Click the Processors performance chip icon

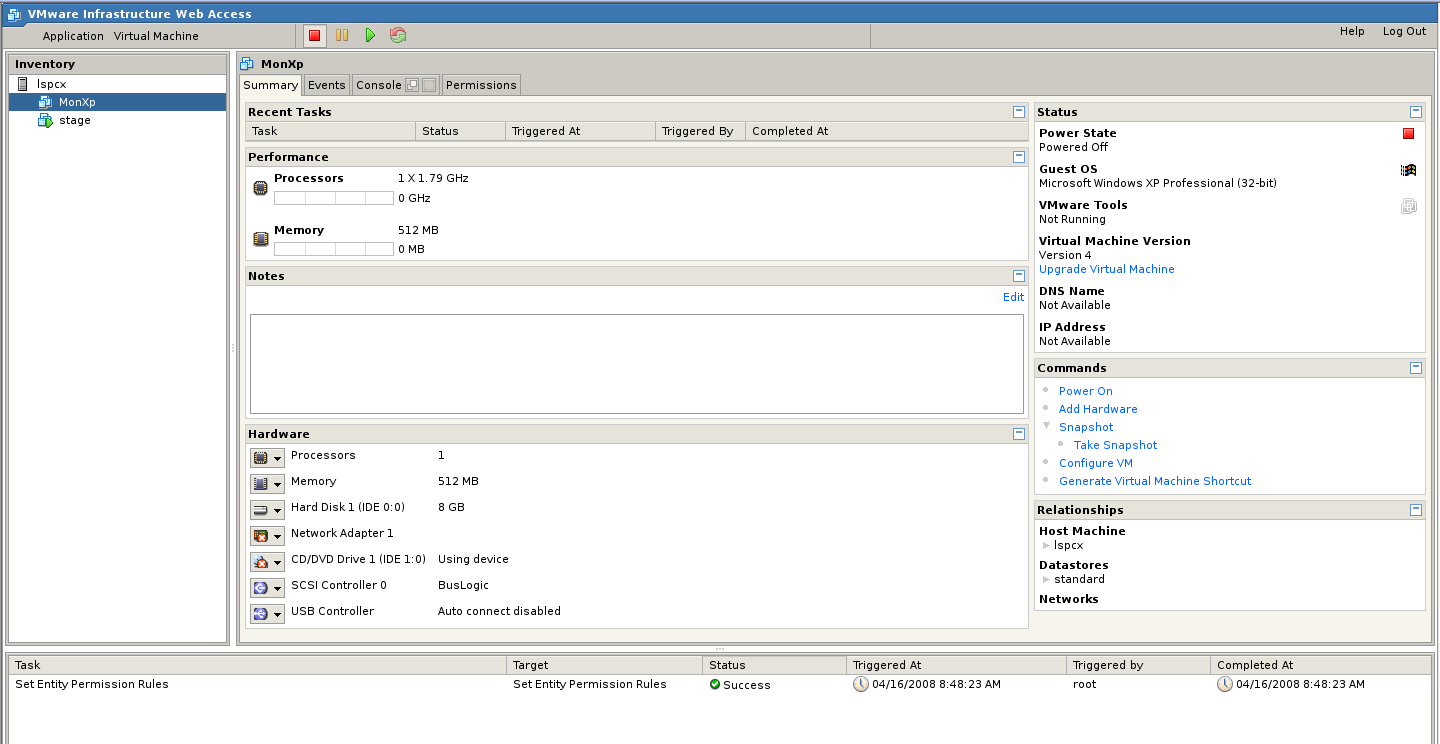260,188
